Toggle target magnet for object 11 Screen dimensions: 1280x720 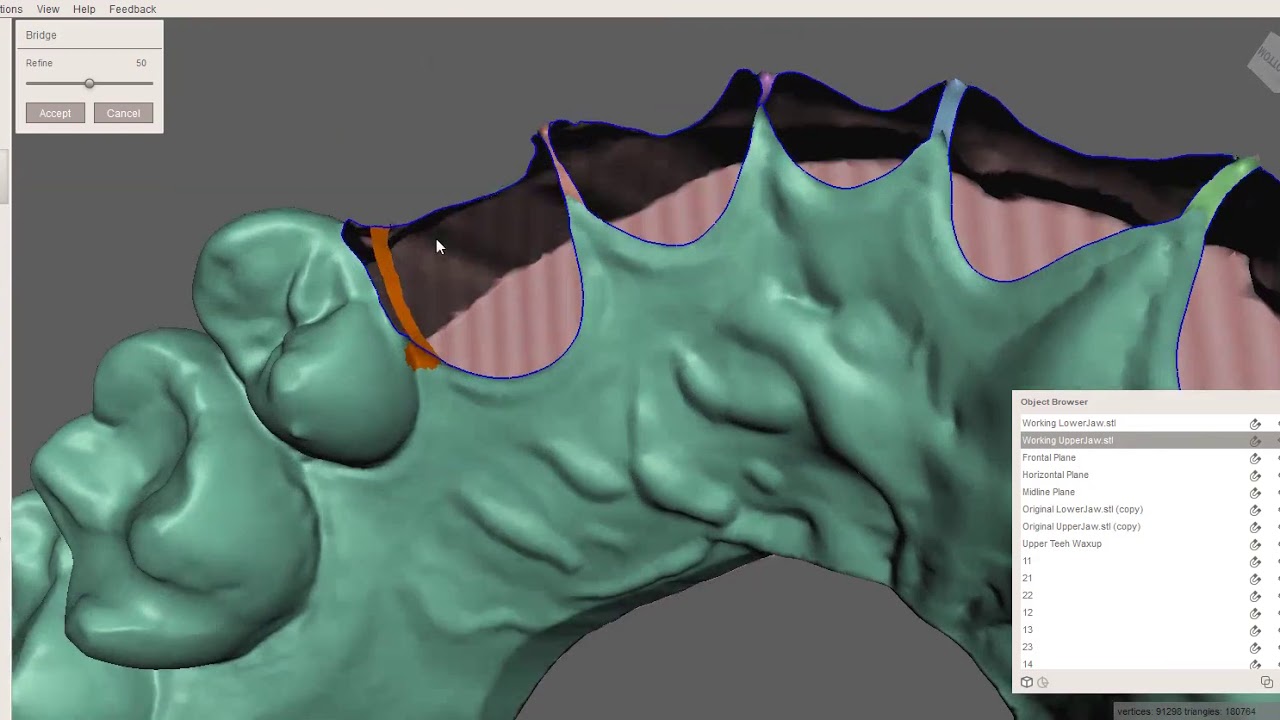click(1255, 562)
